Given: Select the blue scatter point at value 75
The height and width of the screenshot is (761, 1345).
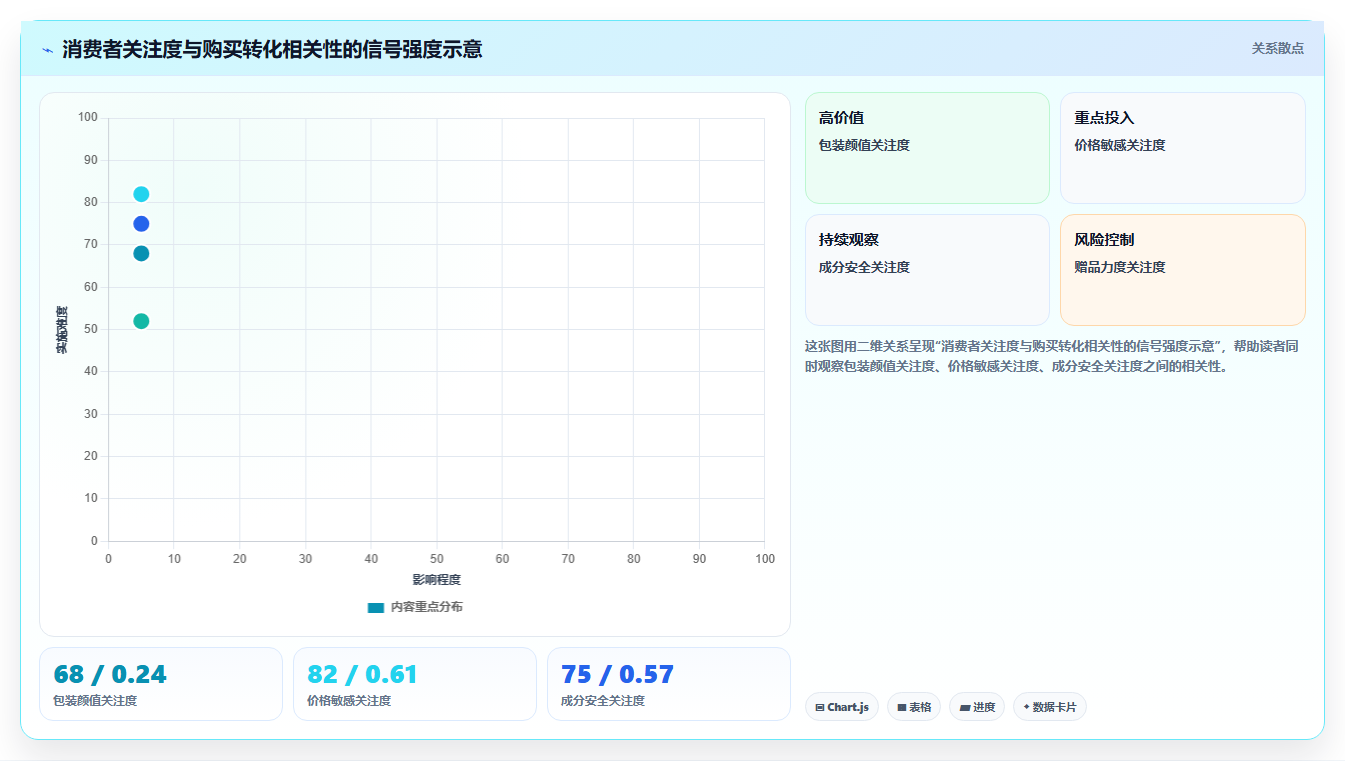Looking at the screenshot, I should coord(141,224).
